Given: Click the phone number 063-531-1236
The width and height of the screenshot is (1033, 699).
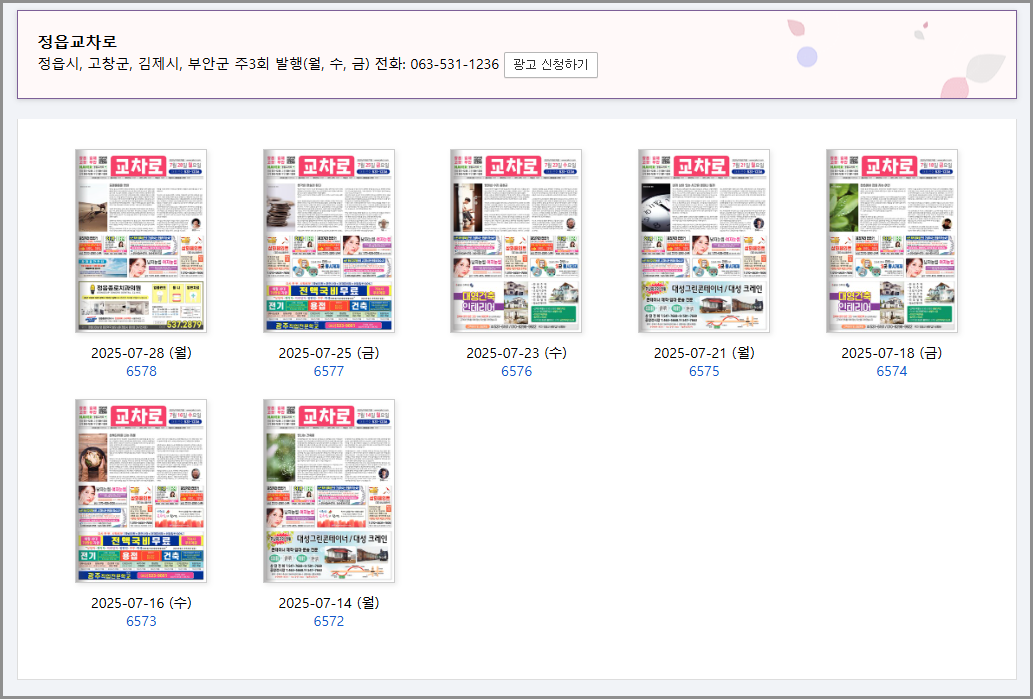Looking at the screenshot, I should 454,65.
